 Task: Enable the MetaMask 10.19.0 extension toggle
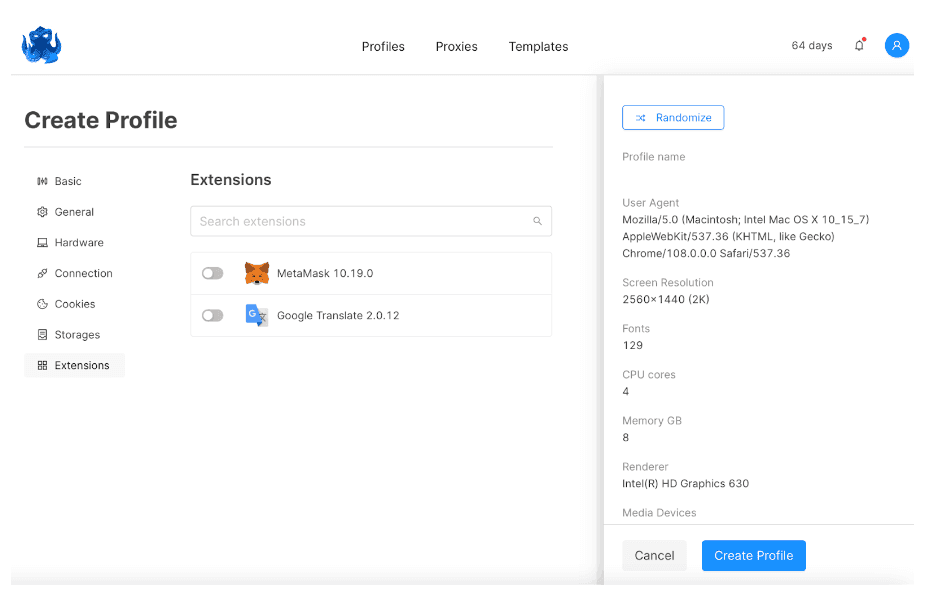point(212,273)
